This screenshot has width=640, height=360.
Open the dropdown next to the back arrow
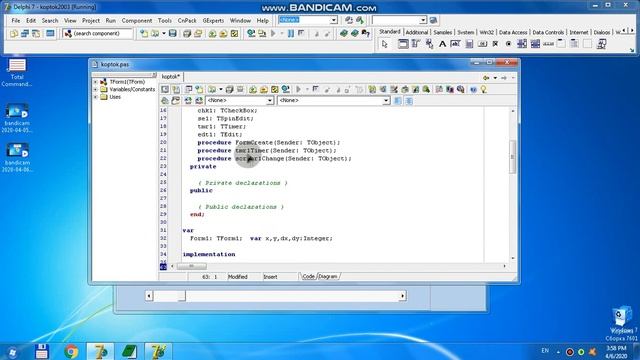coord(495,78)
